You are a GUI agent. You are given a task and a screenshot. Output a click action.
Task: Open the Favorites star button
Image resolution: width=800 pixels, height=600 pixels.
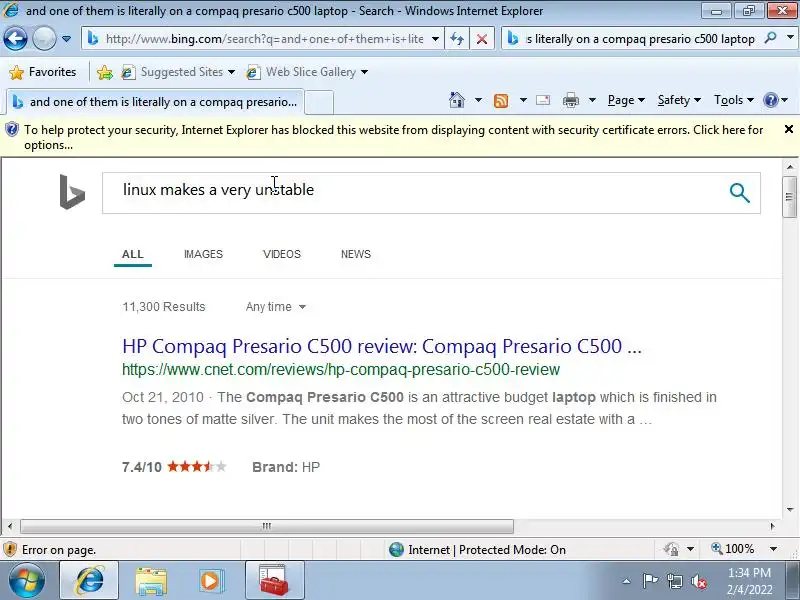[43, 72]
